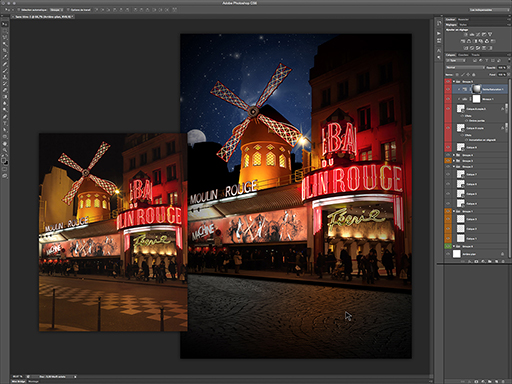Toggle Sélection automatique checkbox

19,10
